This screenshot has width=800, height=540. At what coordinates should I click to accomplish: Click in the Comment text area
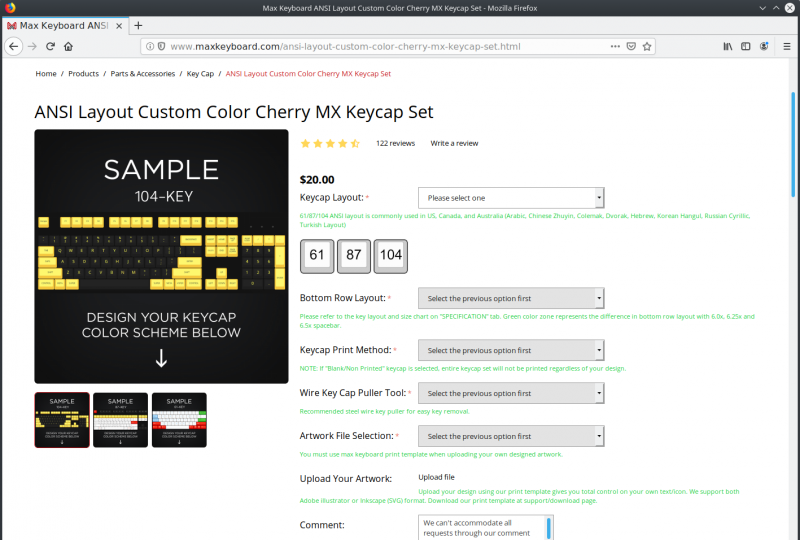[x=482, y=527]
